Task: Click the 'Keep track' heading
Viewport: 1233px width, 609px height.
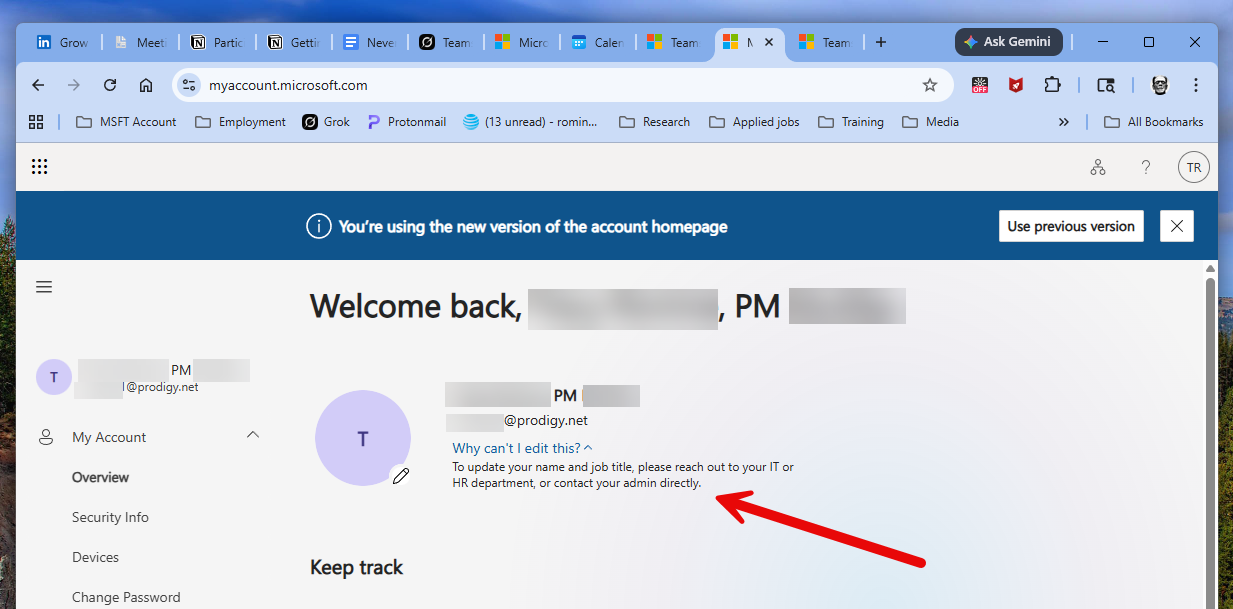Action: point(356,567)
